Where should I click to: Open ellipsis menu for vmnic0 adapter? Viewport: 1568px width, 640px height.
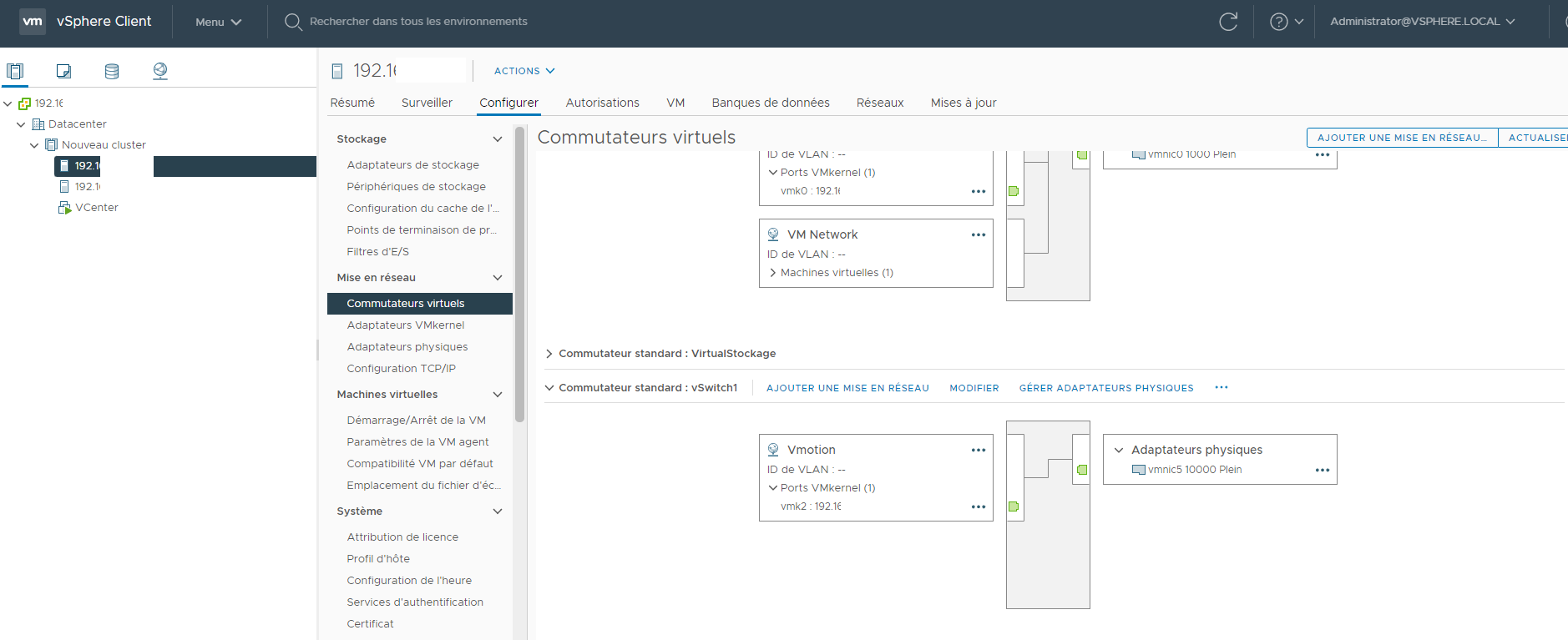(1323, 155)
